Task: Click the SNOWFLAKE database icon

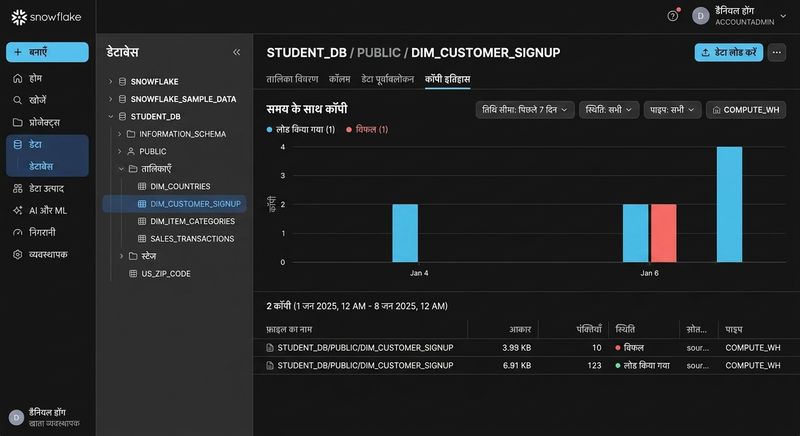Action: pos(122,82)
